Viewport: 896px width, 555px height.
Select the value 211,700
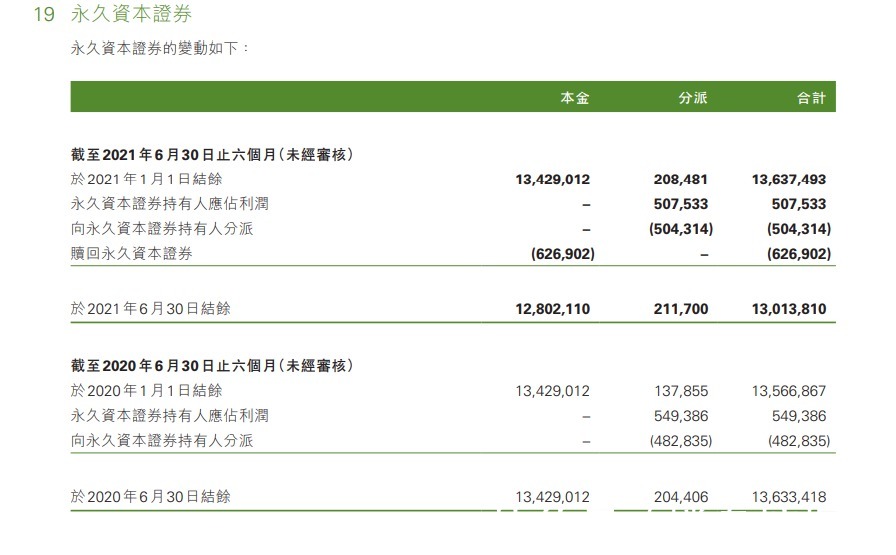[681, 309]
